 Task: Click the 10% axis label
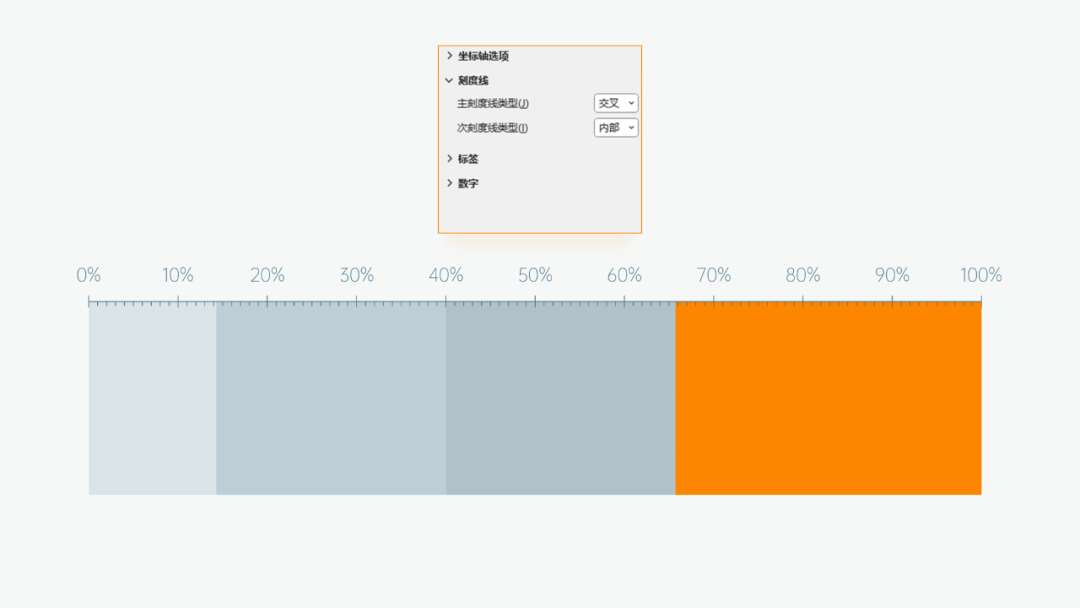[178, 275]
